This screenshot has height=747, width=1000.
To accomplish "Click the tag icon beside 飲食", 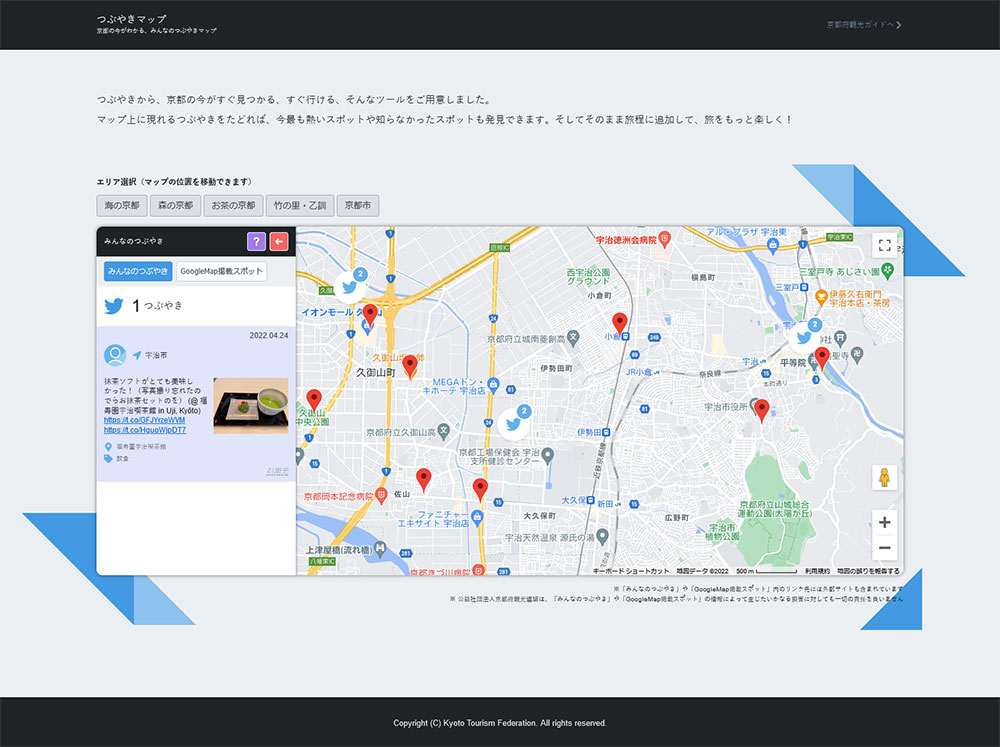I will tap(108, 459).
